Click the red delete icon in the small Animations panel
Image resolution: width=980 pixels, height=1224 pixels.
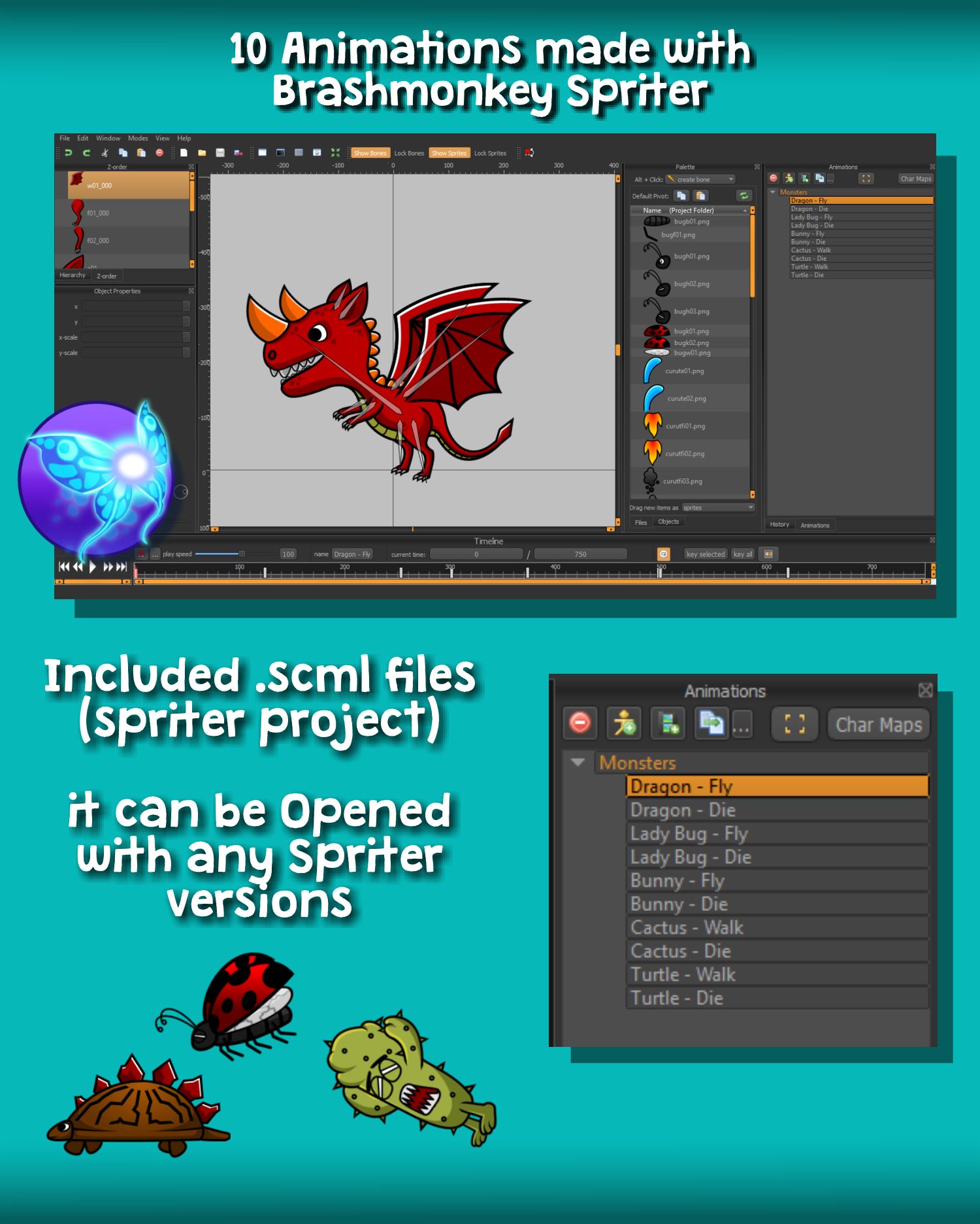774,178
